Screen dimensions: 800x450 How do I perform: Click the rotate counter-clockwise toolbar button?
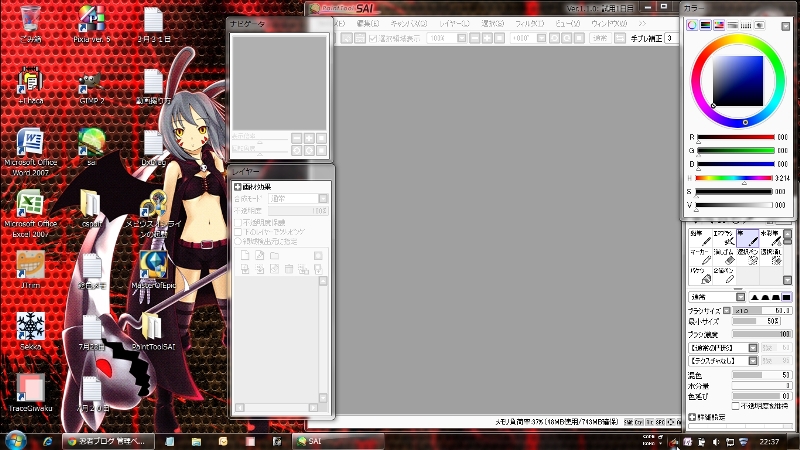pyautogui.click(x=554, y=38)
